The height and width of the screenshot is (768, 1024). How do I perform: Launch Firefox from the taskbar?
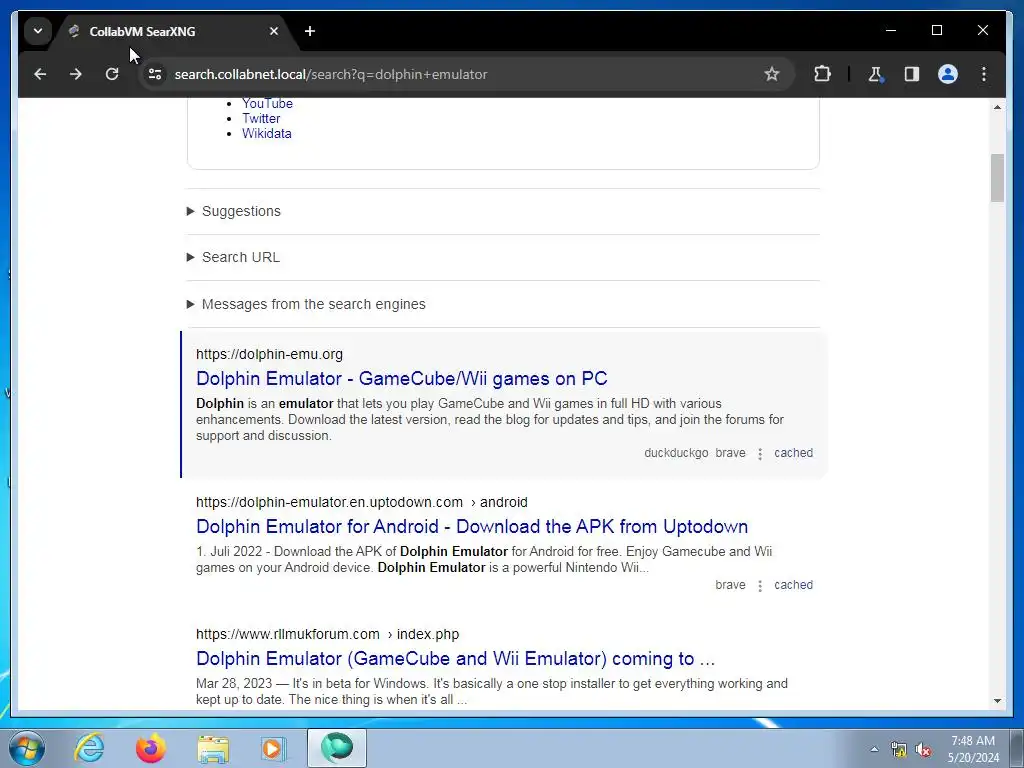[x=151, y=748]
